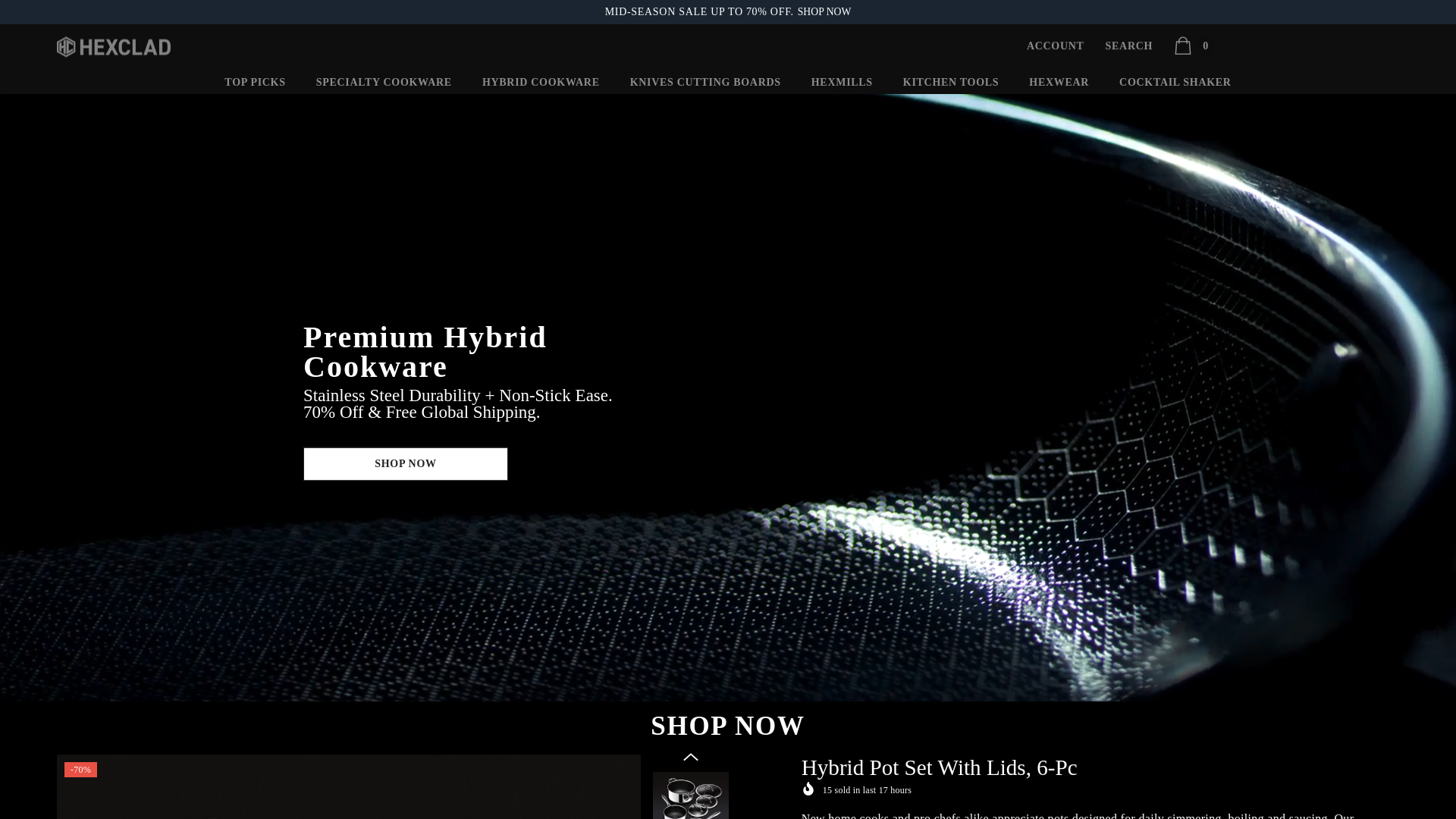Click the -70% discount badge
This screenshot has height=819, width=1456.
[x=80, y=770]
